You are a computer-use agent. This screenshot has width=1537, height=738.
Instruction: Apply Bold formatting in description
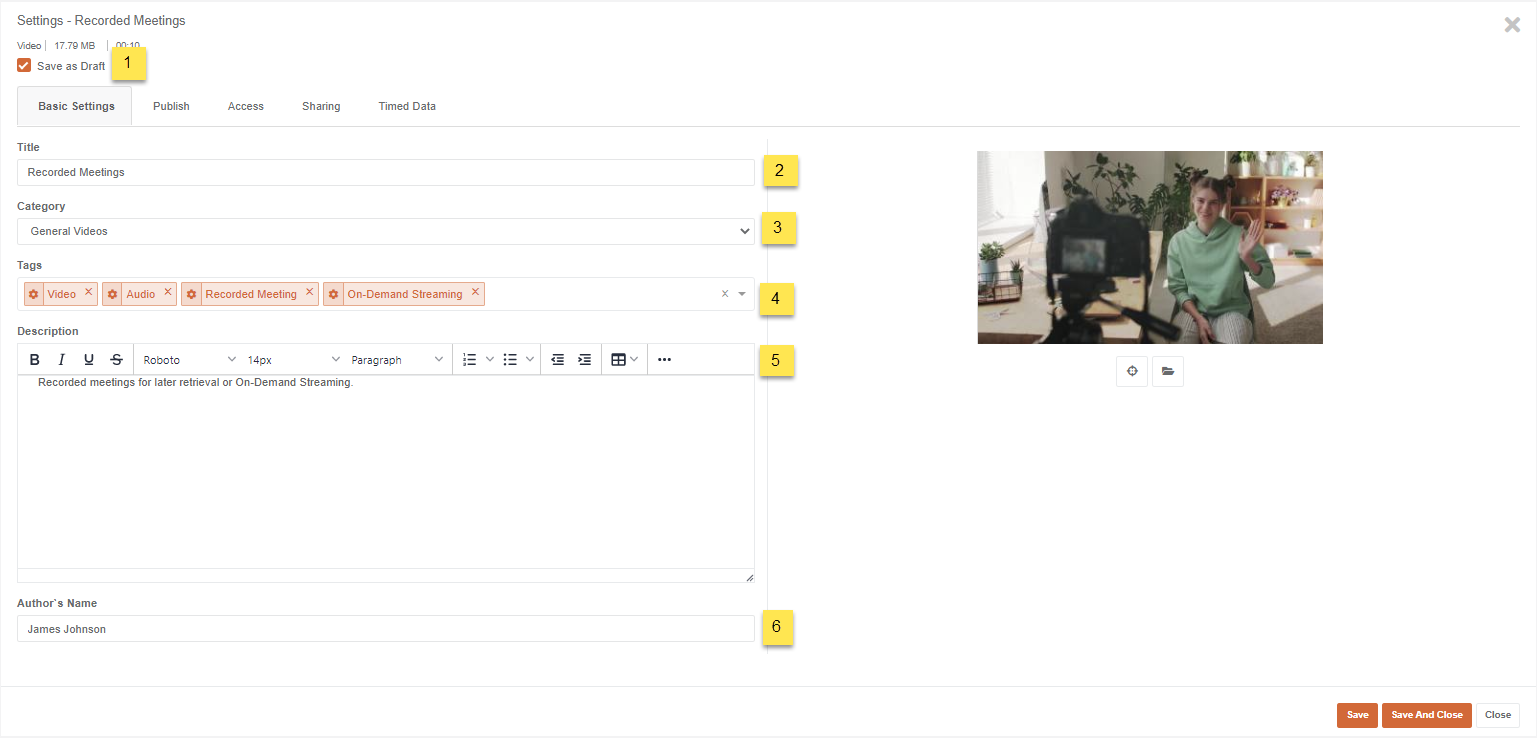(35, 360)
